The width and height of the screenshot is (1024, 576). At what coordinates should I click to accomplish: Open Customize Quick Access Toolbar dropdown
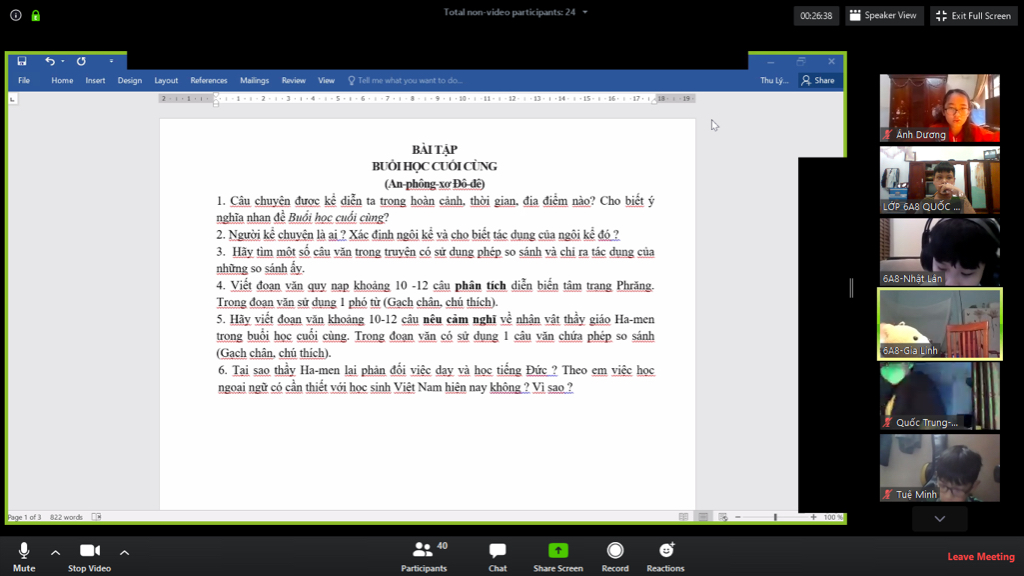(112, 61)
